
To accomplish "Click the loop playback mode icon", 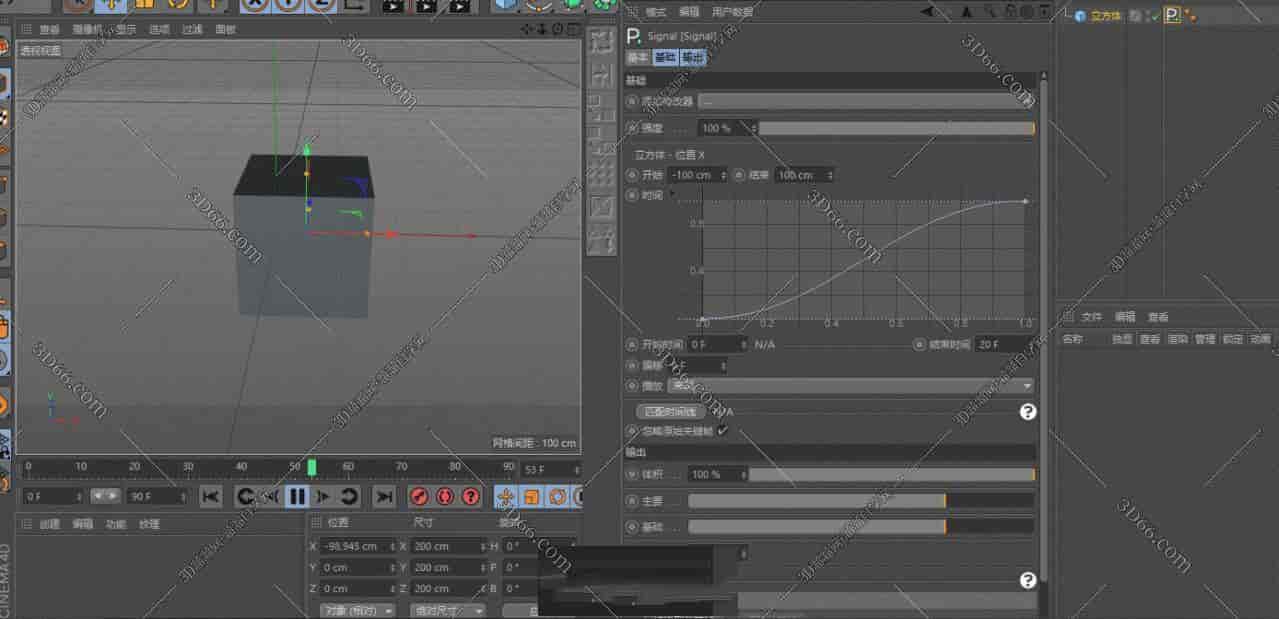I will point(346,496).
